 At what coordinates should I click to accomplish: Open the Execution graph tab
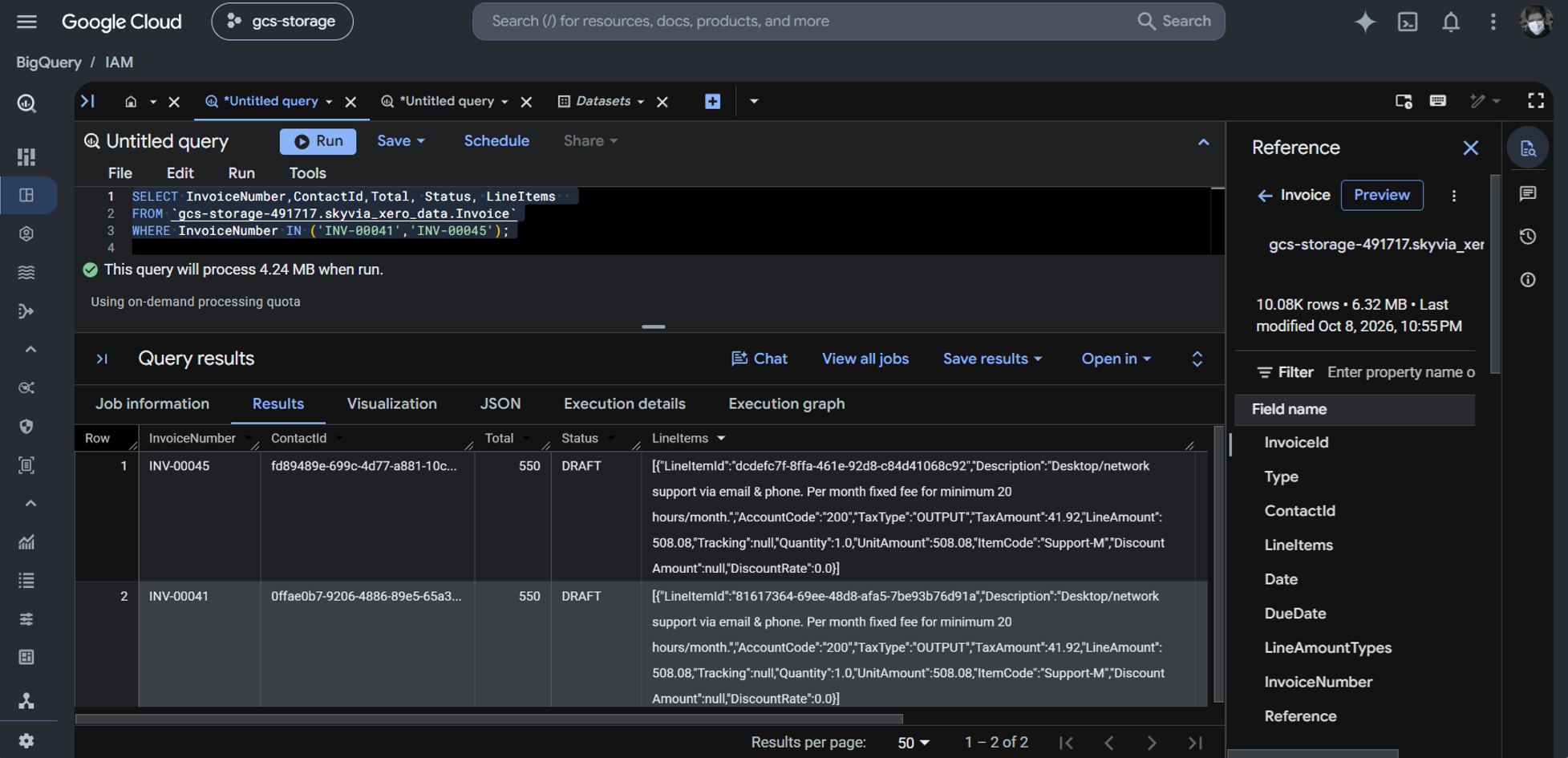(x=787, y=404)
